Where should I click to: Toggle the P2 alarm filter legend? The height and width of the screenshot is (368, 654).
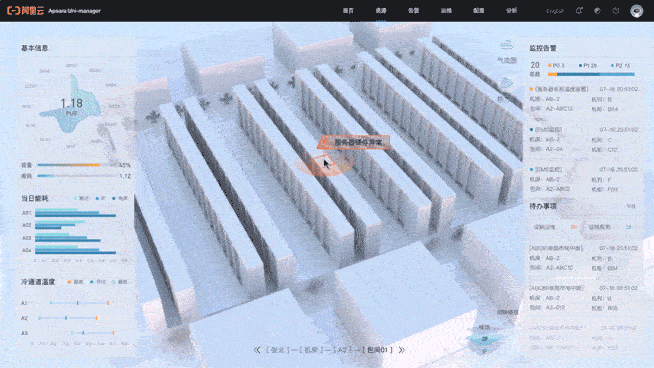[x=620, y=66]
